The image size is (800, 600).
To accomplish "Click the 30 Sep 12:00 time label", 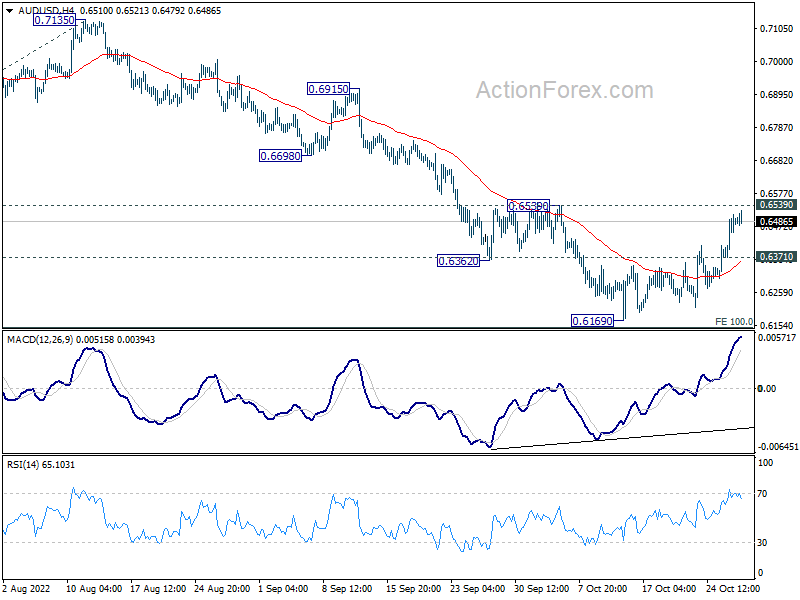I will pyautogui.click(x=542, y=589).
